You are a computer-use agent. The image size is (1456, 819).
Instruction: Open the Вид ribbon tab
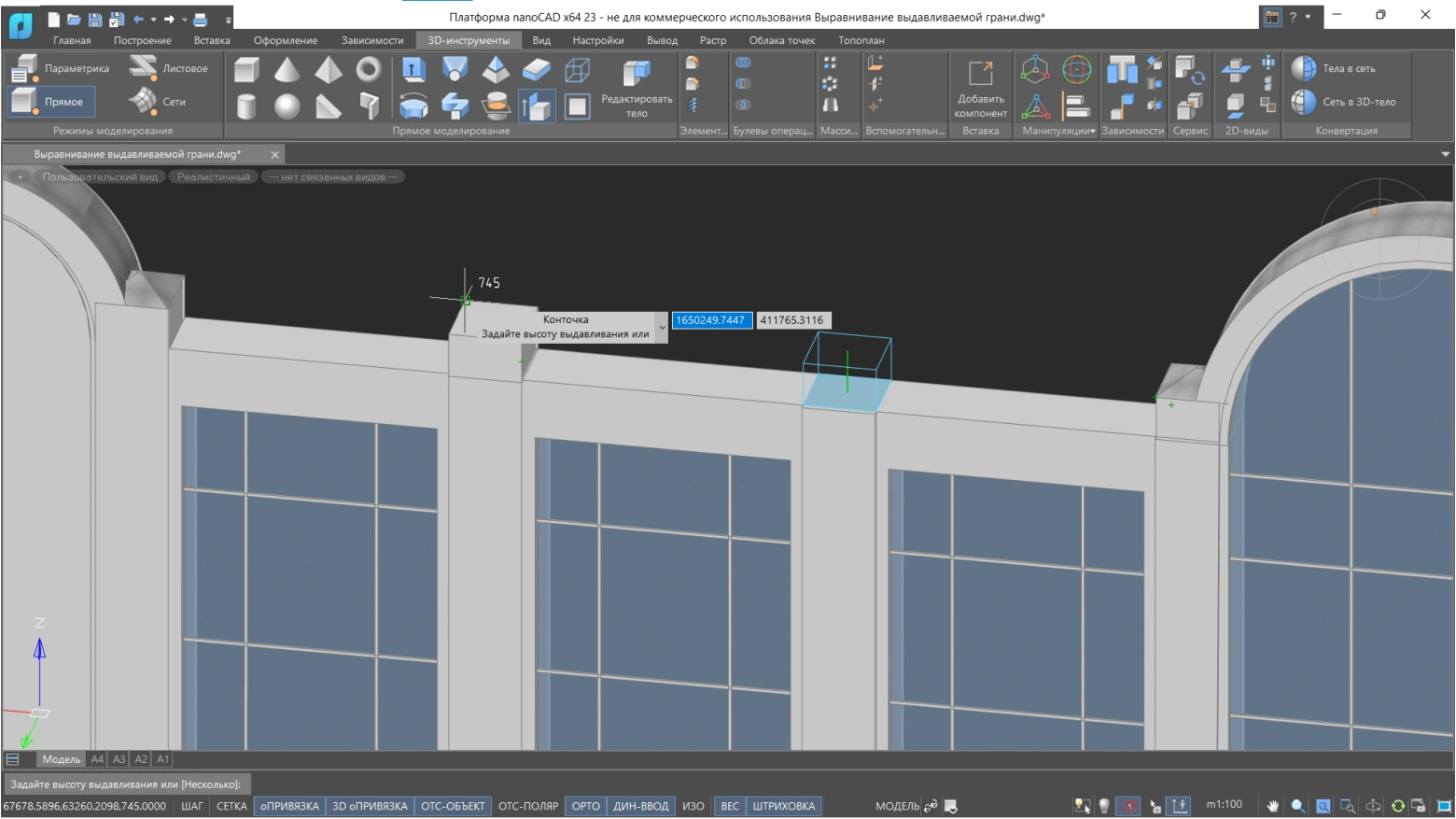pyautogui.click(x=541, y=40)
